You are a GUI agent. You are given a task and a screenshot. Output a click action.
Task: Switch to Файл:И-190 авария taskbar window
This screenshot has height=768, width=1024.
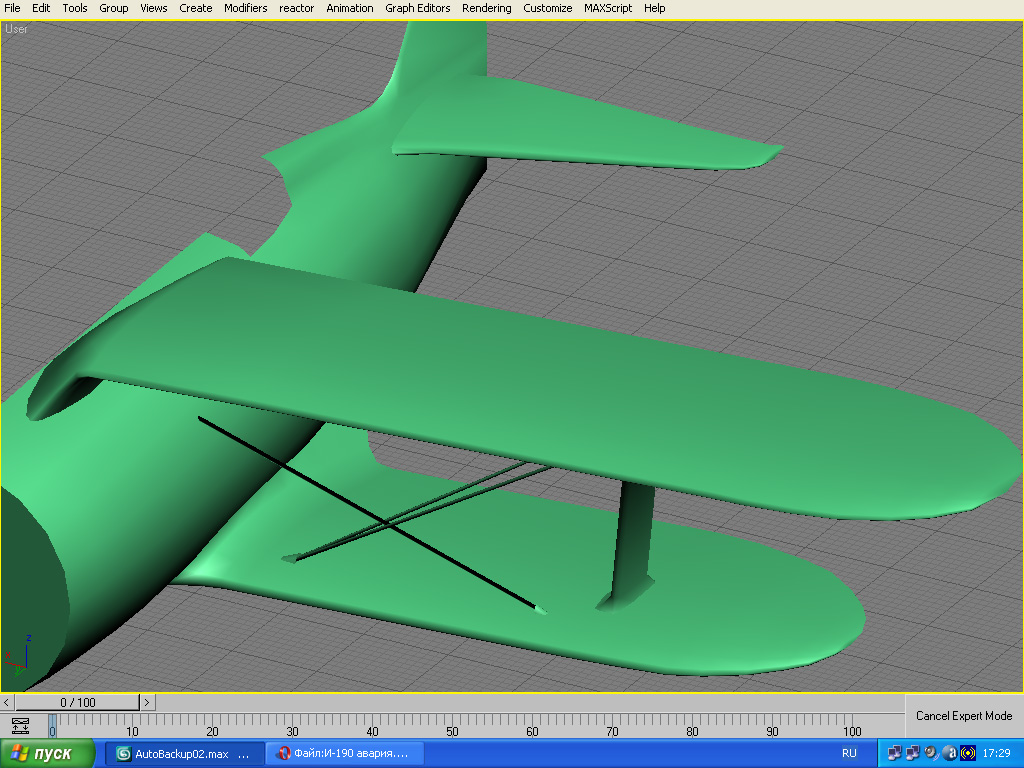(345, 754)
